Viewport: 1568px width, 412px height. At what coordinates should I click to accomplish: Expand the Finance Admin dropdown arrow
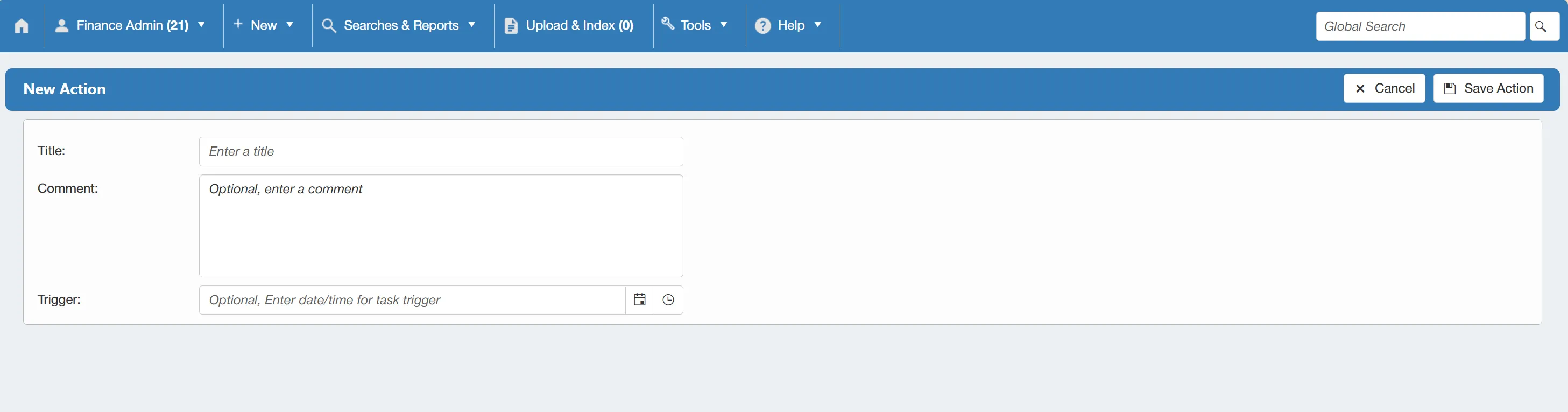click(201, 25)
